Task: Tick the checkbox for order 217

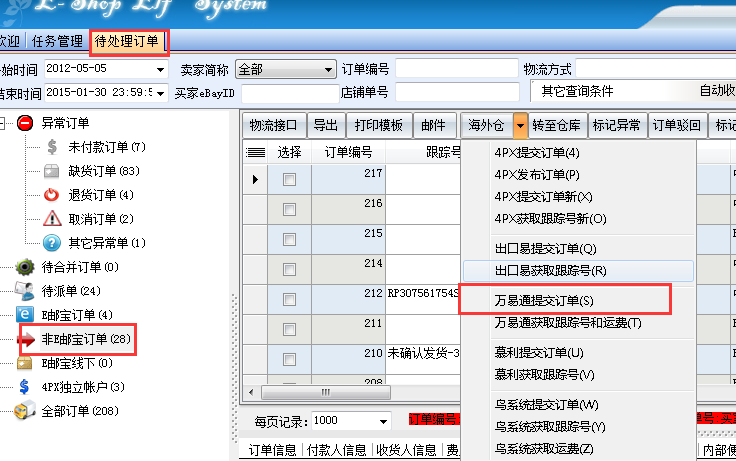Action: point(289,179)
